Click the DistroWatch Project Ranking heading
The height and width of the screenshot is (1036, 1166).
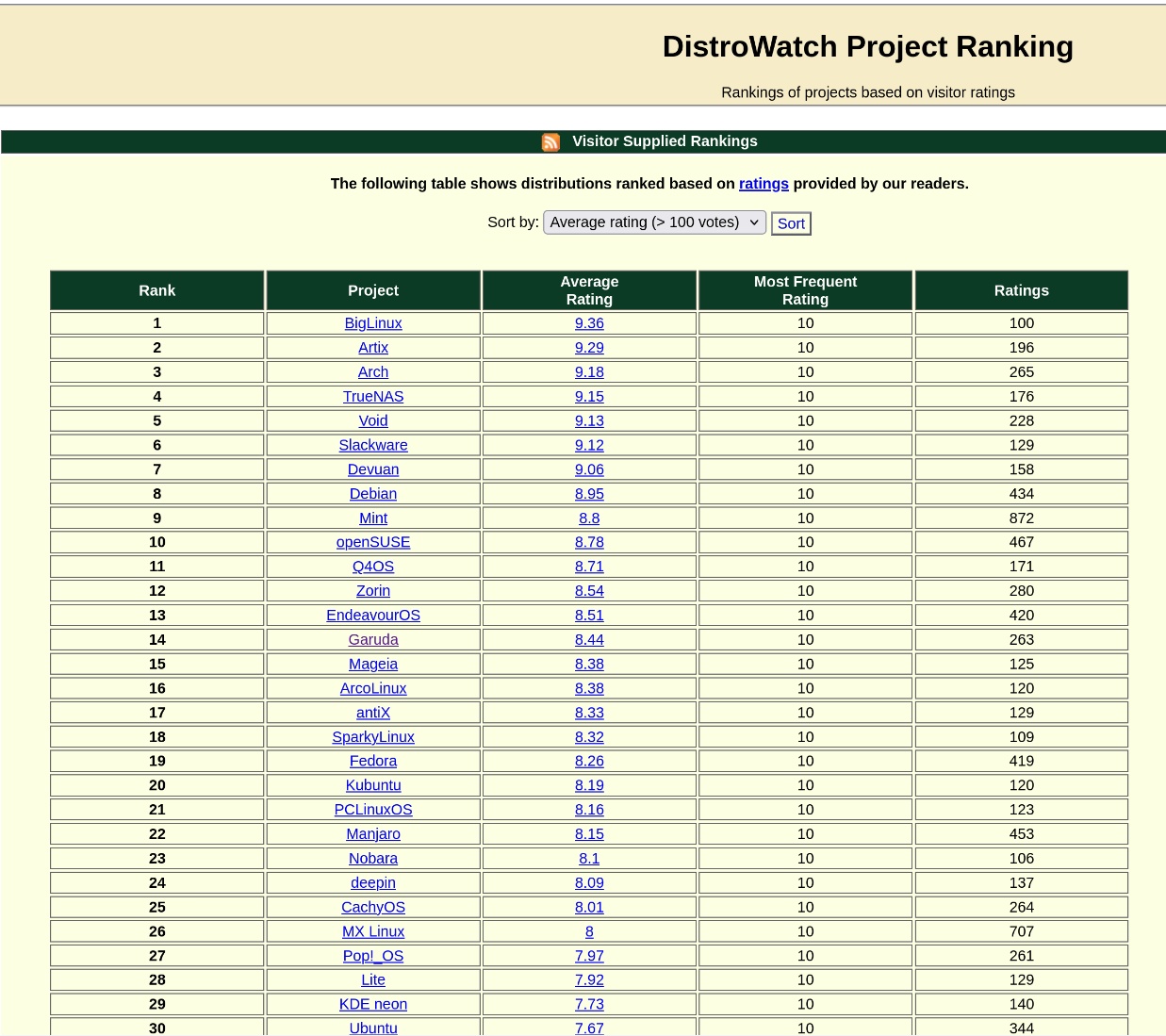(x=867, y=47)
